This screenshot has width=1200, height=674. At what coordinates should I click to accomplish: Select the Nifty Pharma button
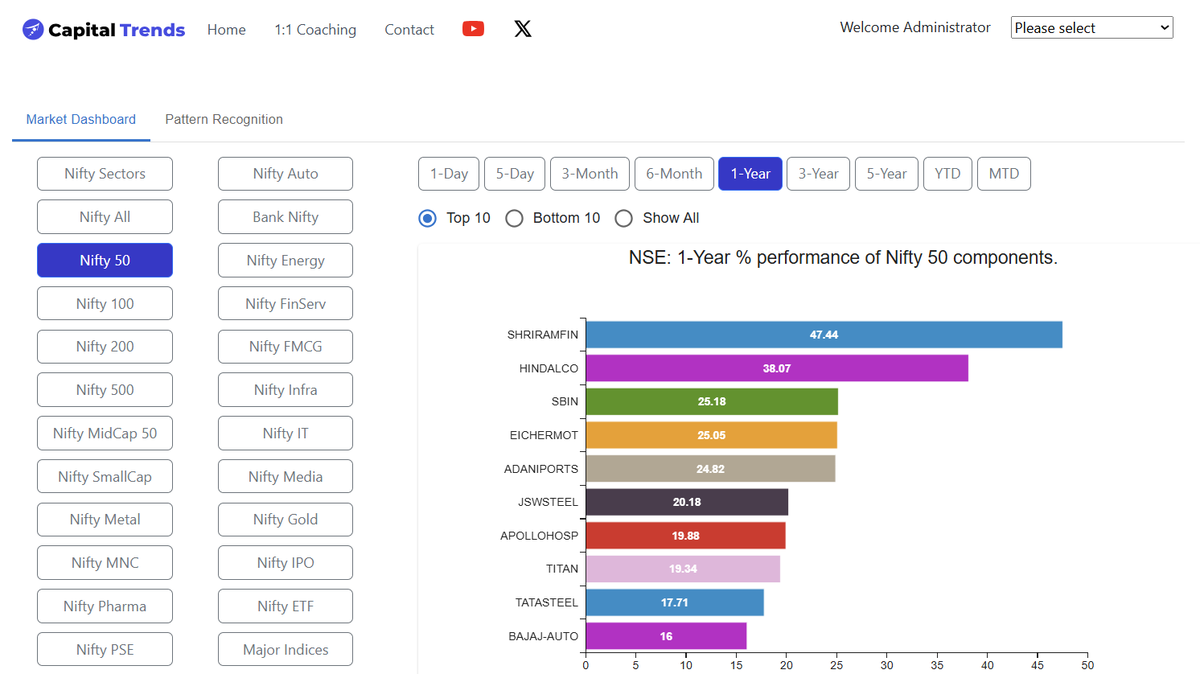[105, 606]
